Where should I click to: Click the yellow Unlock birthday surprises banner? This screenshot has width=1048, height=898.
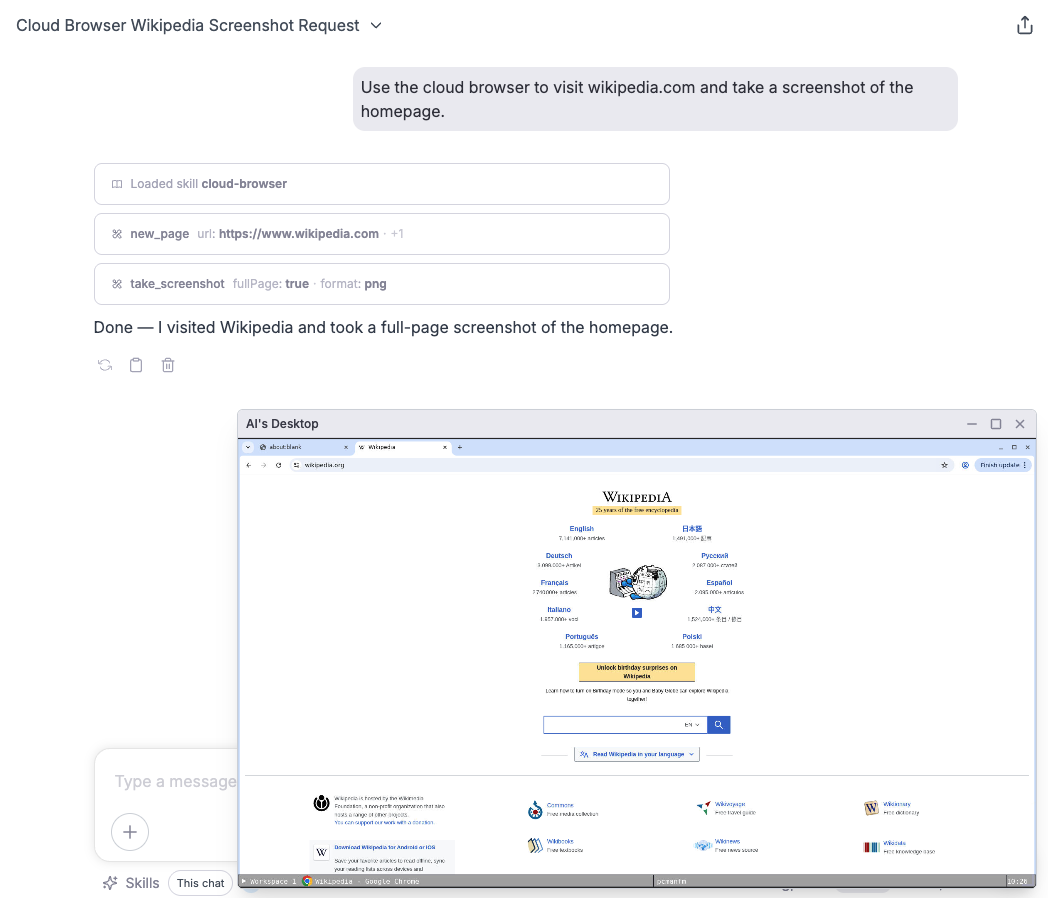[x=637, y=671]
